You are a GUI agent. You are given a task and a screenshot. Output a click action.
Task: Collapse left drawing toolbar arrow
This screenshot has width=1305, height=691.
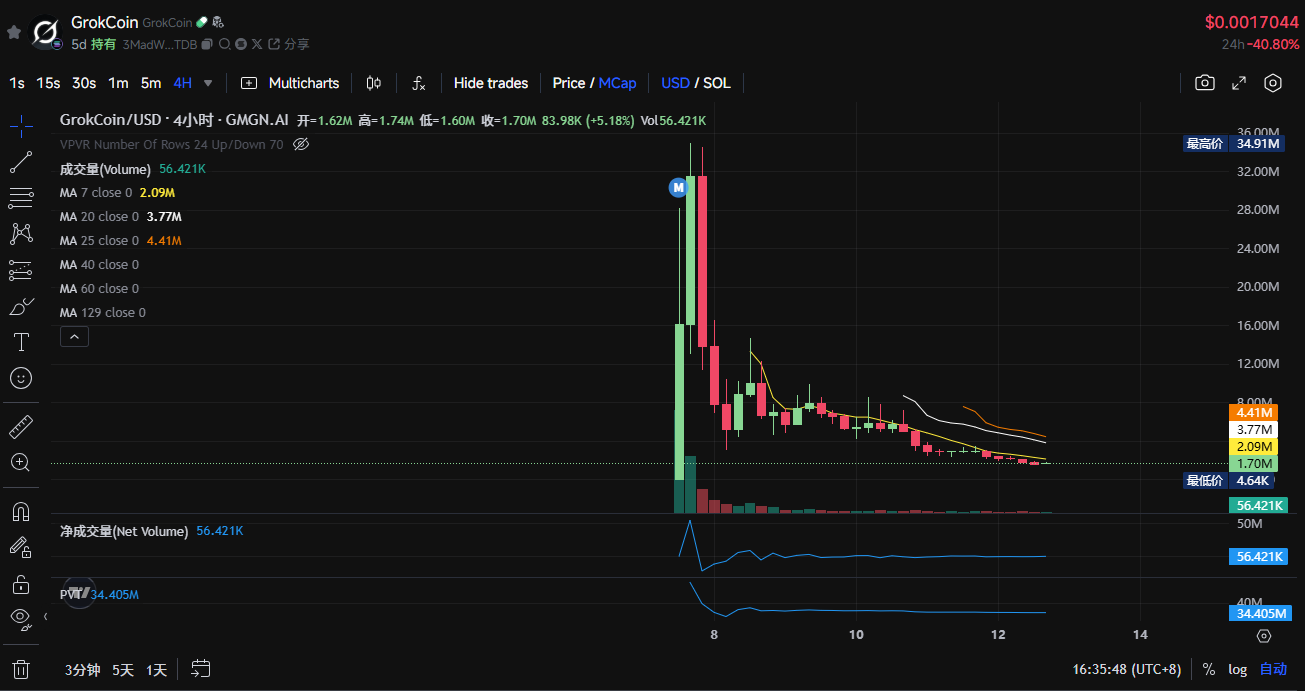45,617
